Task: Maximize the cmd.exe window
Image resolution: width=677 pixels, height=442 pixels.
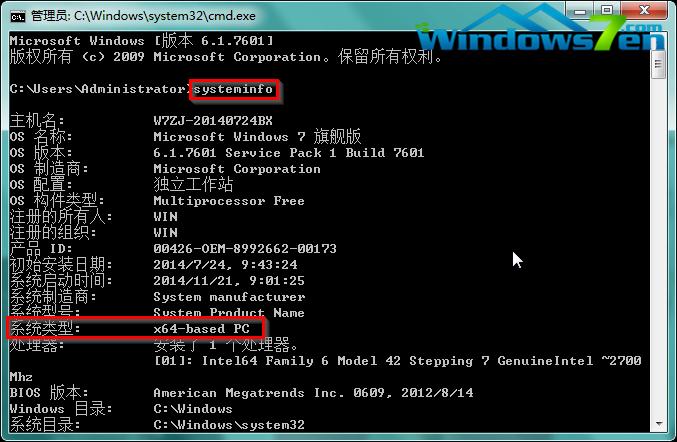Action: coord(607,10)
